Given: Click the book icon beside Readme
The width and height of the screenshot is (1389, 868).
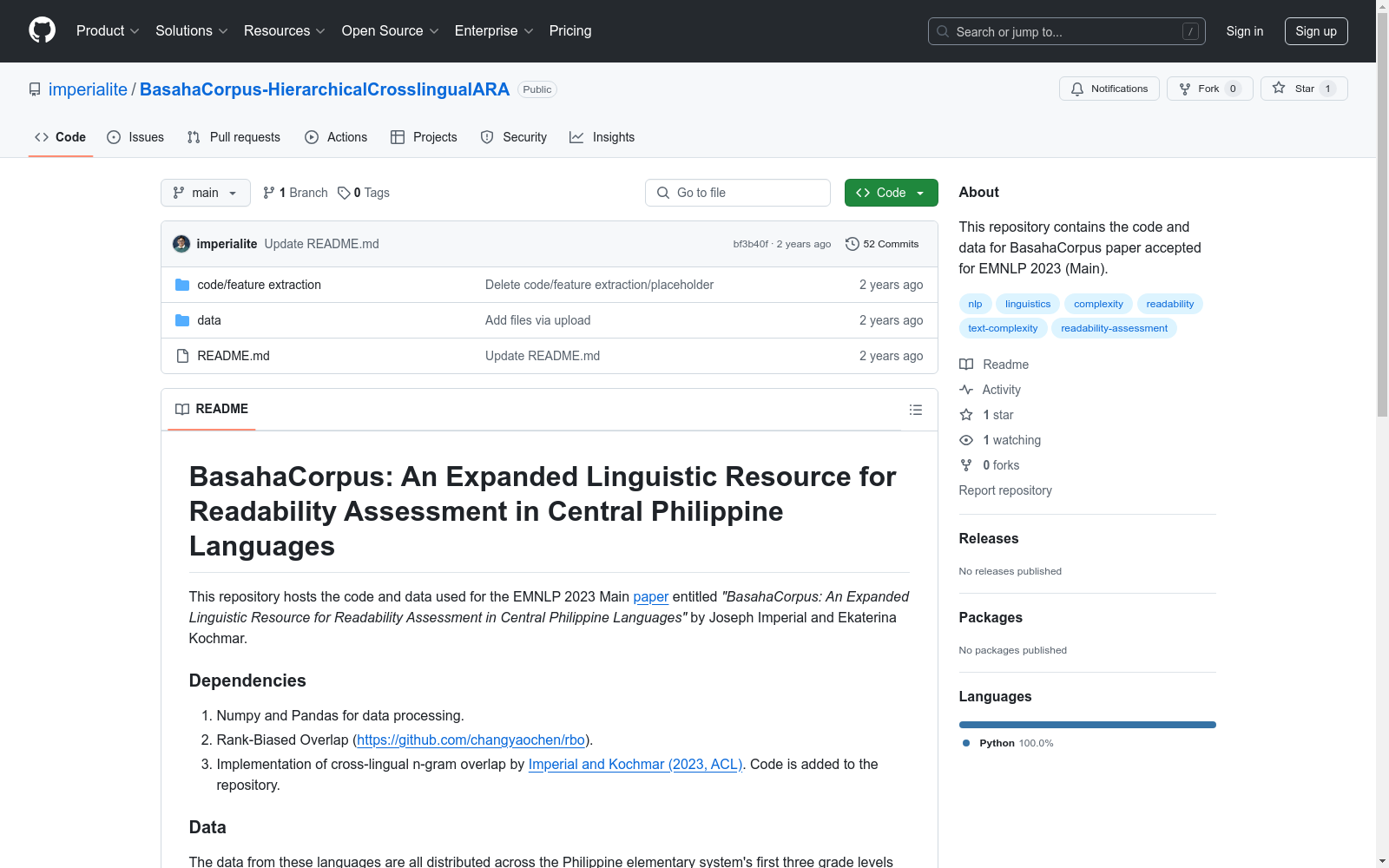Looking at the screenshot, I should pos(966,365).
